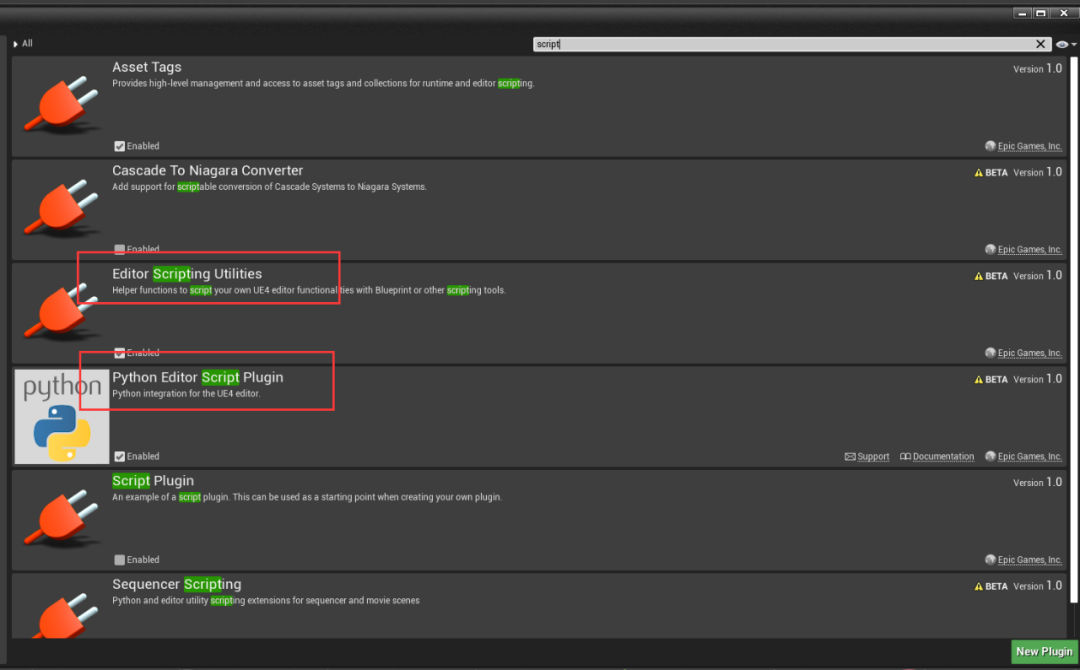This screenshot has height=670, width=1080.
Task: Clear the search box with the X icon
Action: (x=1041, y=44)
